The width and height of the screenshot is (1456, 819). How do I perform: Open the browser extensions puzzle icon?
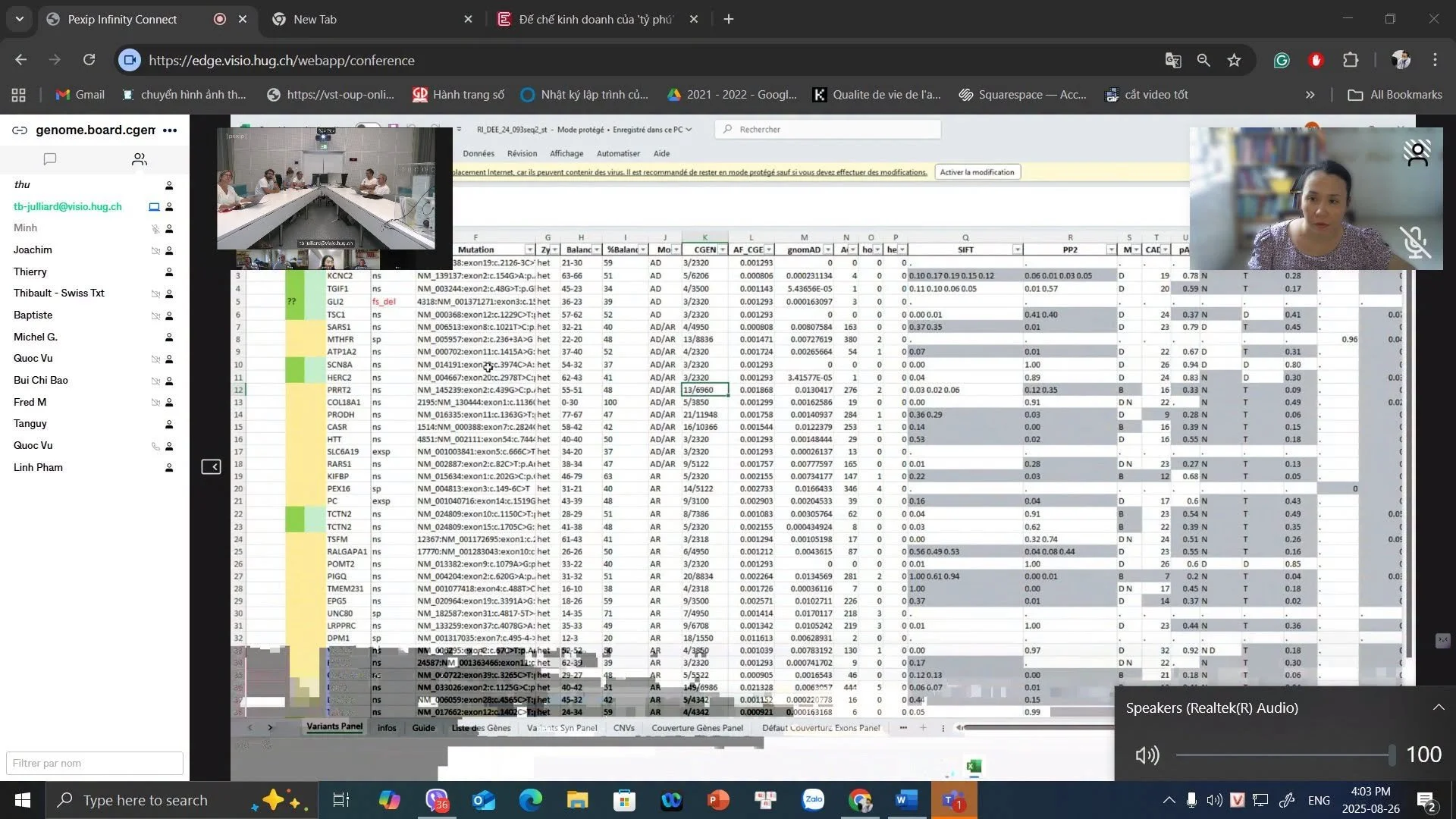point(1351,61)
